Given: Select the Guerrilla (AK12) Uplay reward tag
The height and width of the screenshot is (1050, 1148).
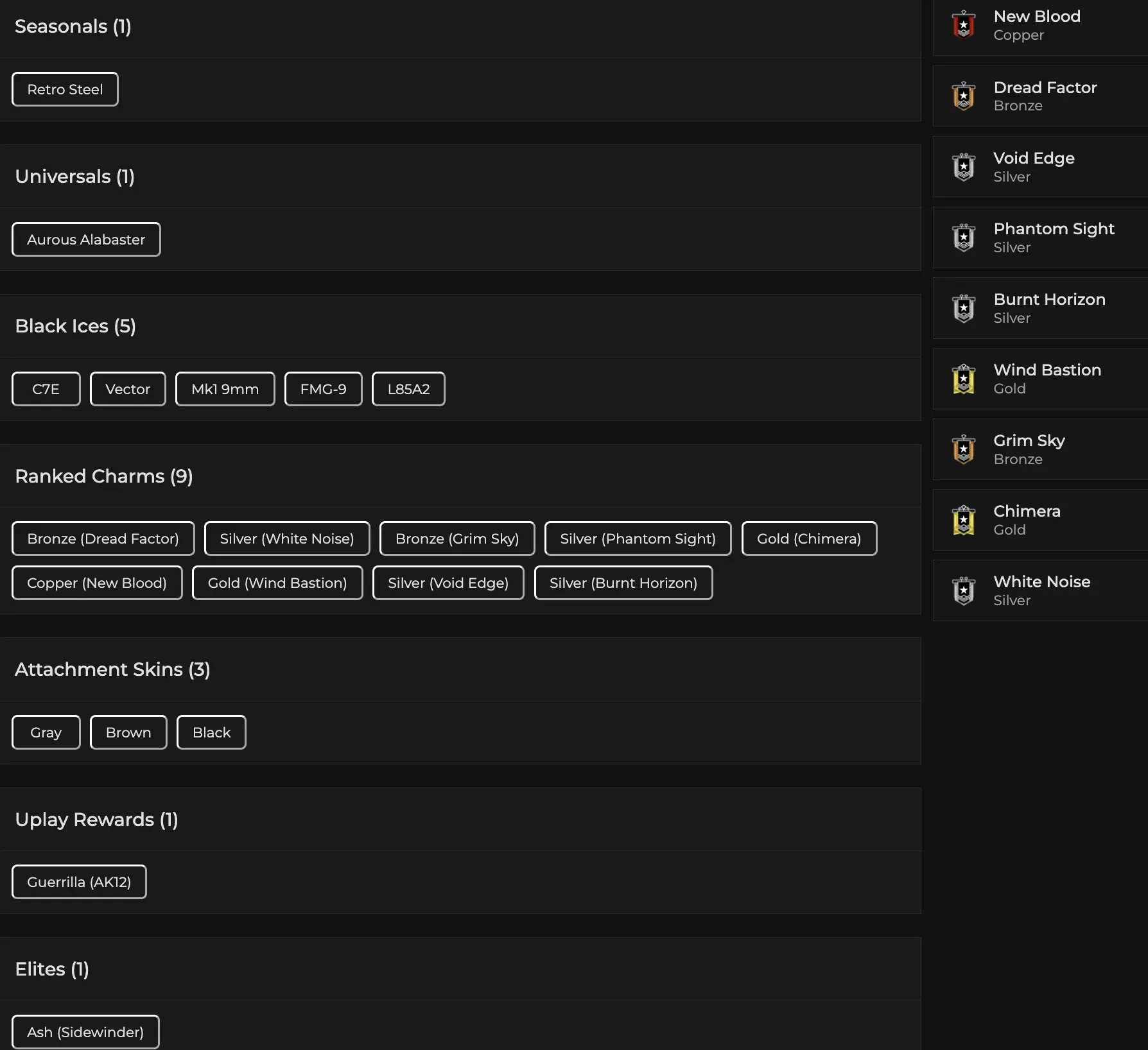Looking at the screenshot, I should click(x=79, y=882).
